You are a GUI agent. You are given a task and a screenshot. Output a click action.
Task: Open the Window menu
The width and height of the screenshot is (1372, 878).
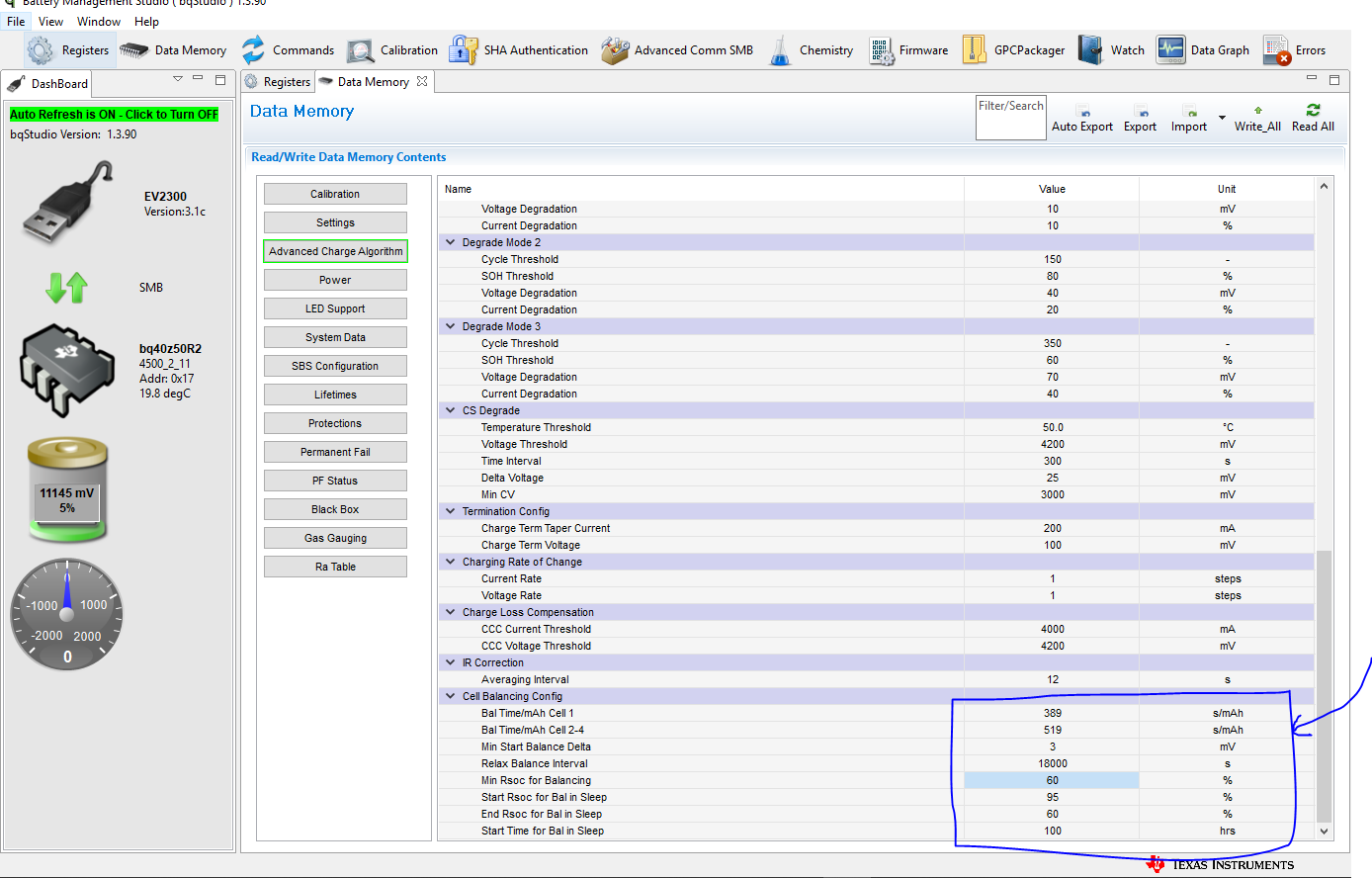pyautogui.click(x=99, y=22)
